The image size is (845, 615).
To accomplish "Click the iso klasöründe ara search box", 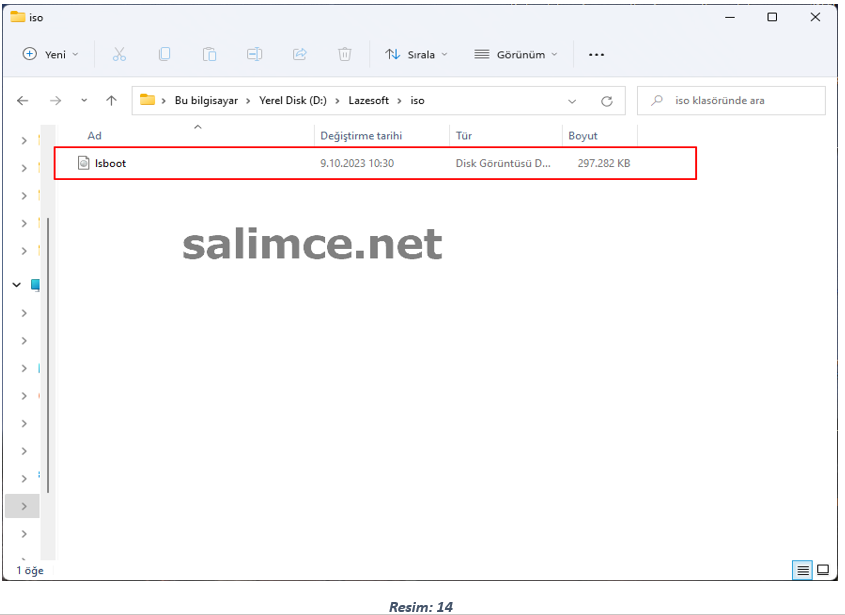I will 740,101.
